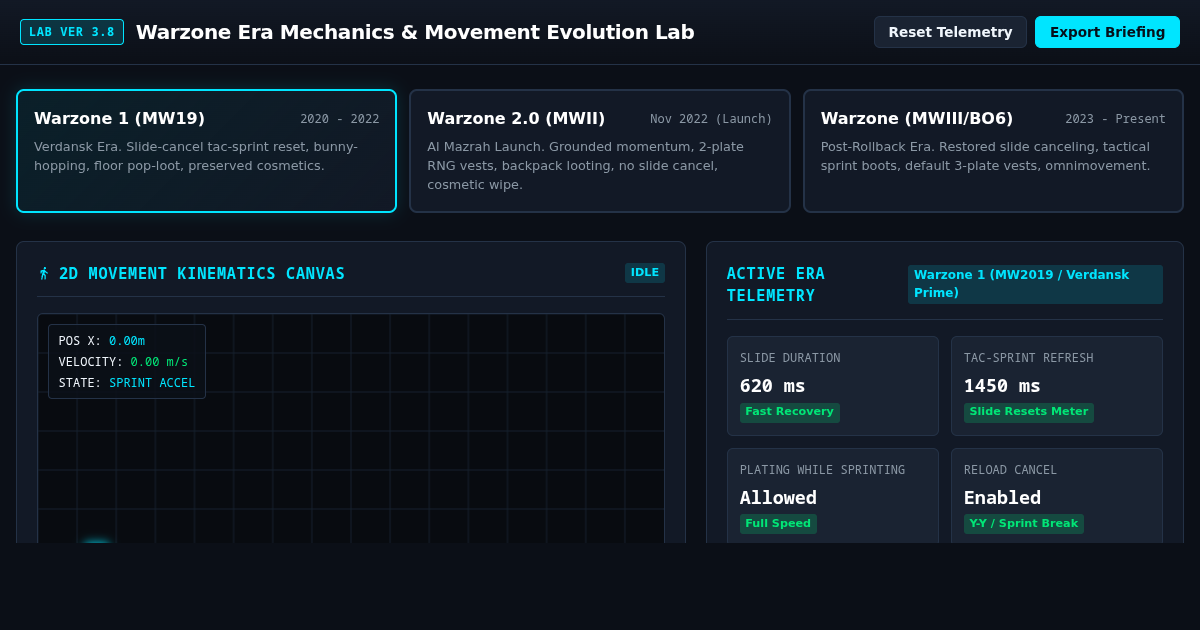Click the Warzone 1 (MW2019 / Verdansk Prime) badge
Viewport: 1200px width, 630px height.
(x=1035, y=284)
